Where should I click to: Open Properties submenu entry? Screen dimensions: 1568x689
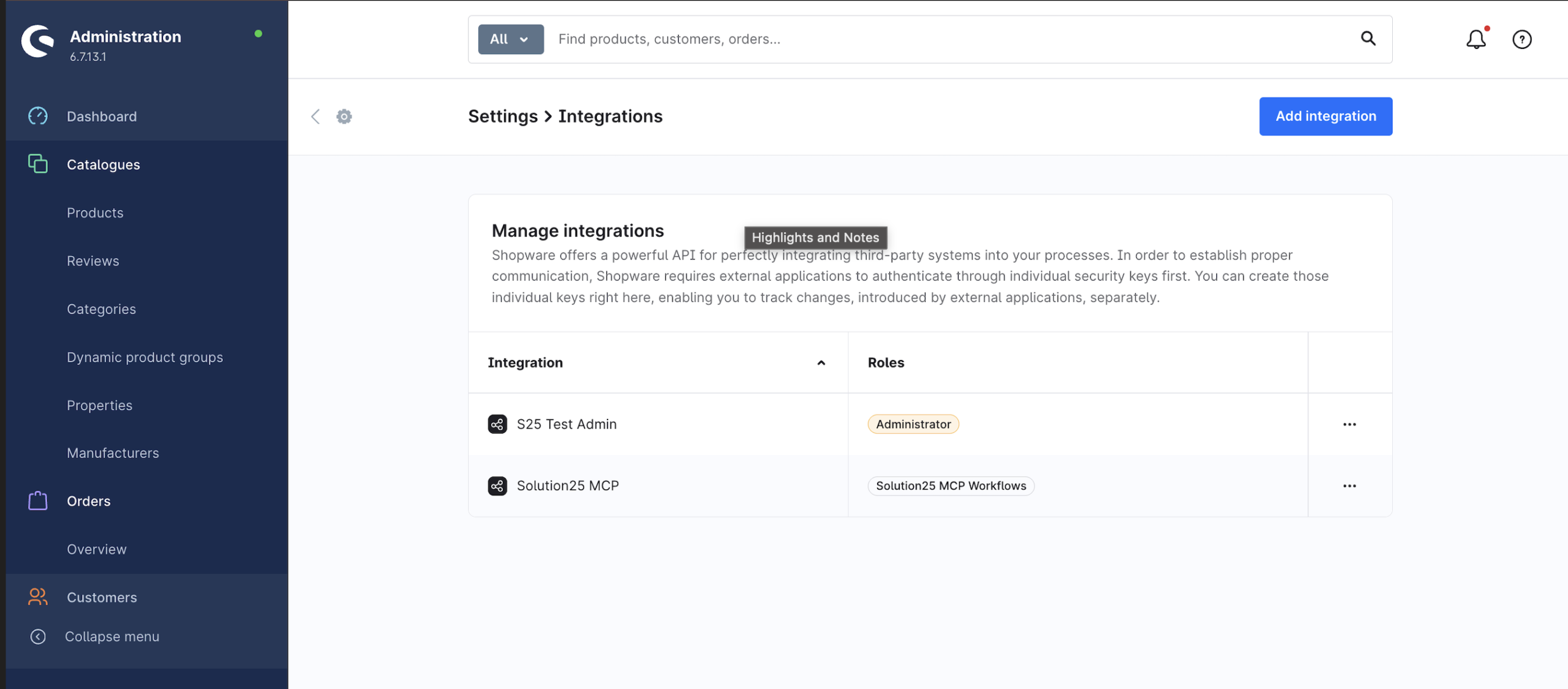[x=99, y=405]
